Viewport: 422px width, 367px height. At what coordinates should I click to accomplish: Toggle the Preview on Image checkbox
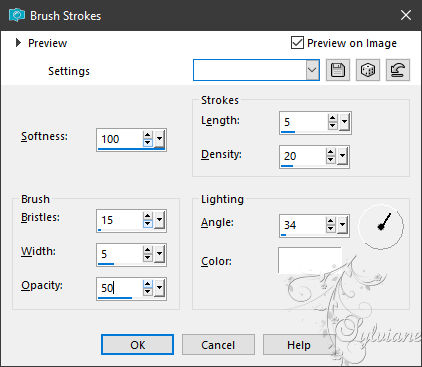coord(297,43)
